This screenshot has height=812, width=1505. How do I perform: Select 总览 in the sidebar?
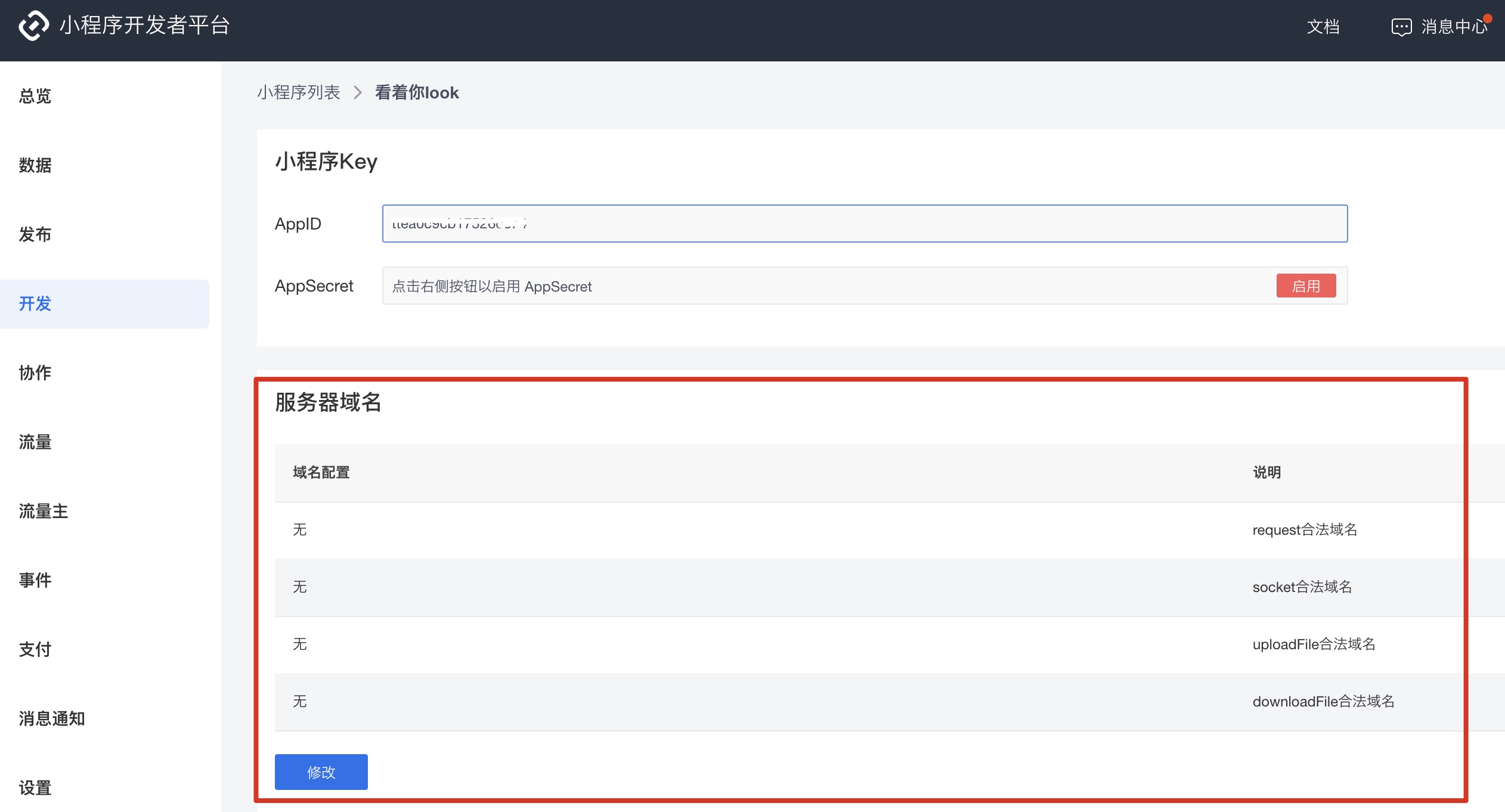35,96
